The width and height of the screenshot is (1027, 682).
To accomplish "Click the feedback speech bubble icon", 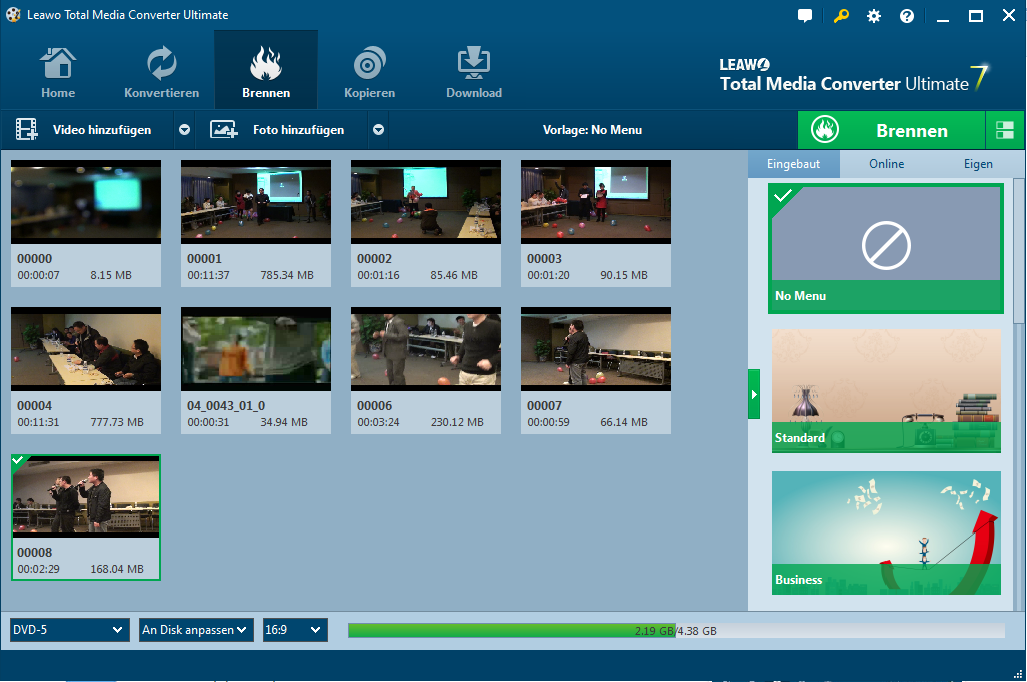I will coord(805,16).
